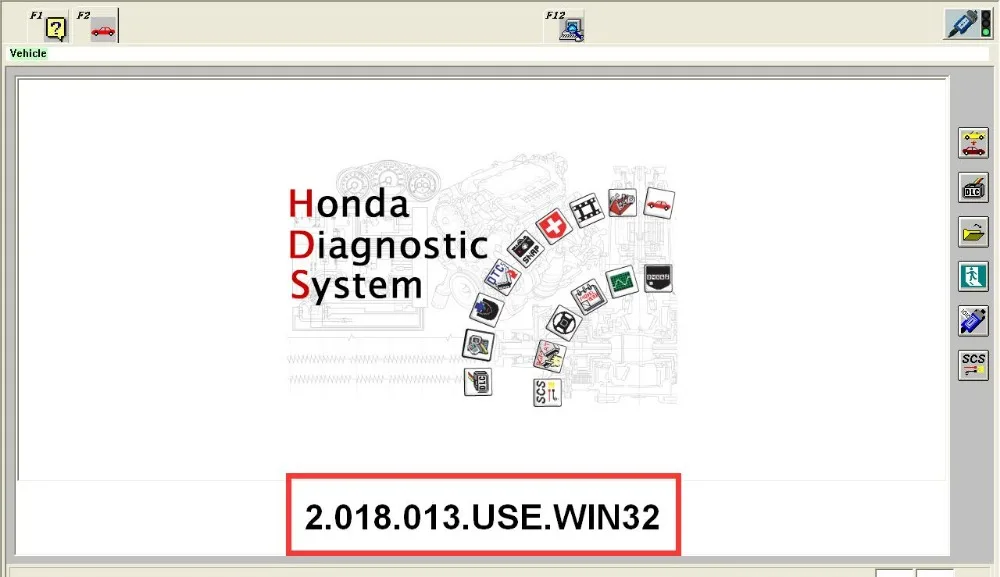Select new vehicle with yellow and red cars icon
1000x577 pixels.
pyautogui.click(x=973, y=143)
